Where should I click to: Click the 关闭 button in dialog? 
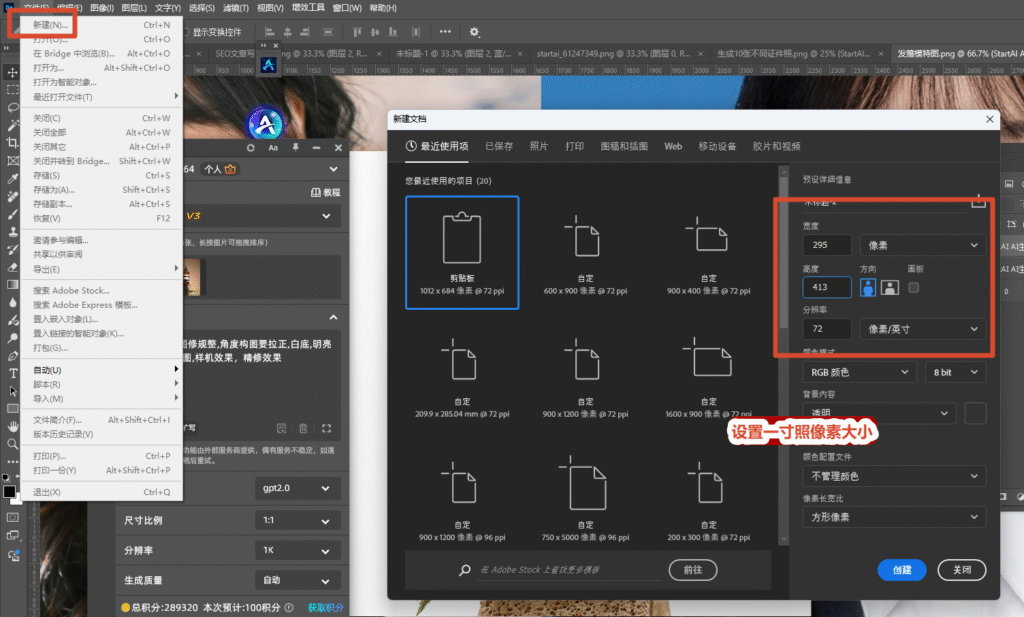point(962,570)
